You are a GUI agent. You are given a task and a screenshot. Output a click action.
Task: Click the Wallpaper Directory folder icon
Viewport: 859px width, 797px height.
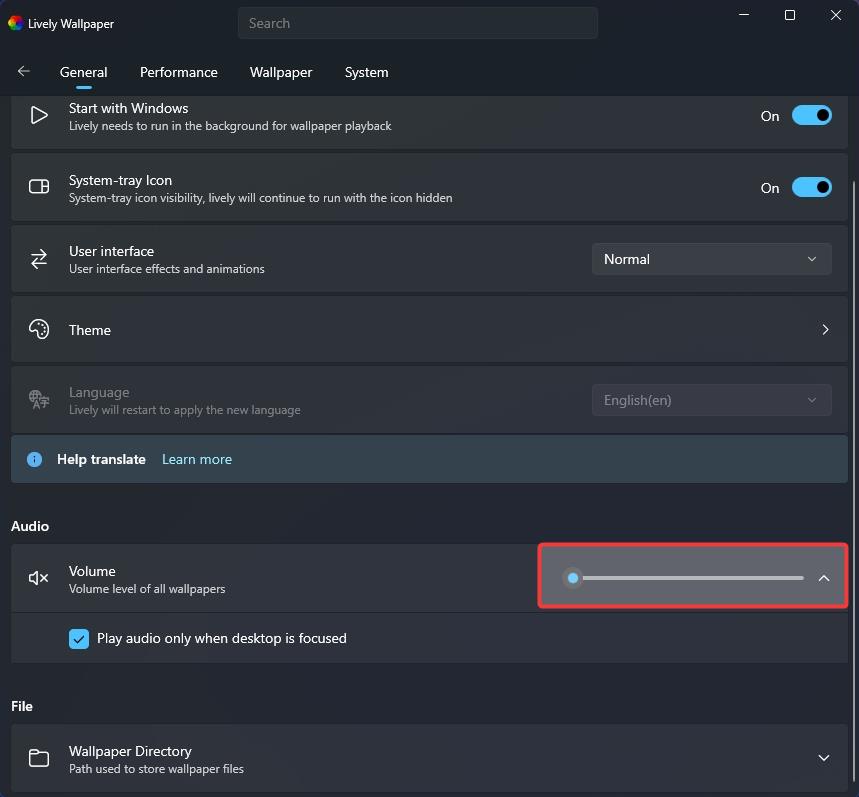coord(39,758)
